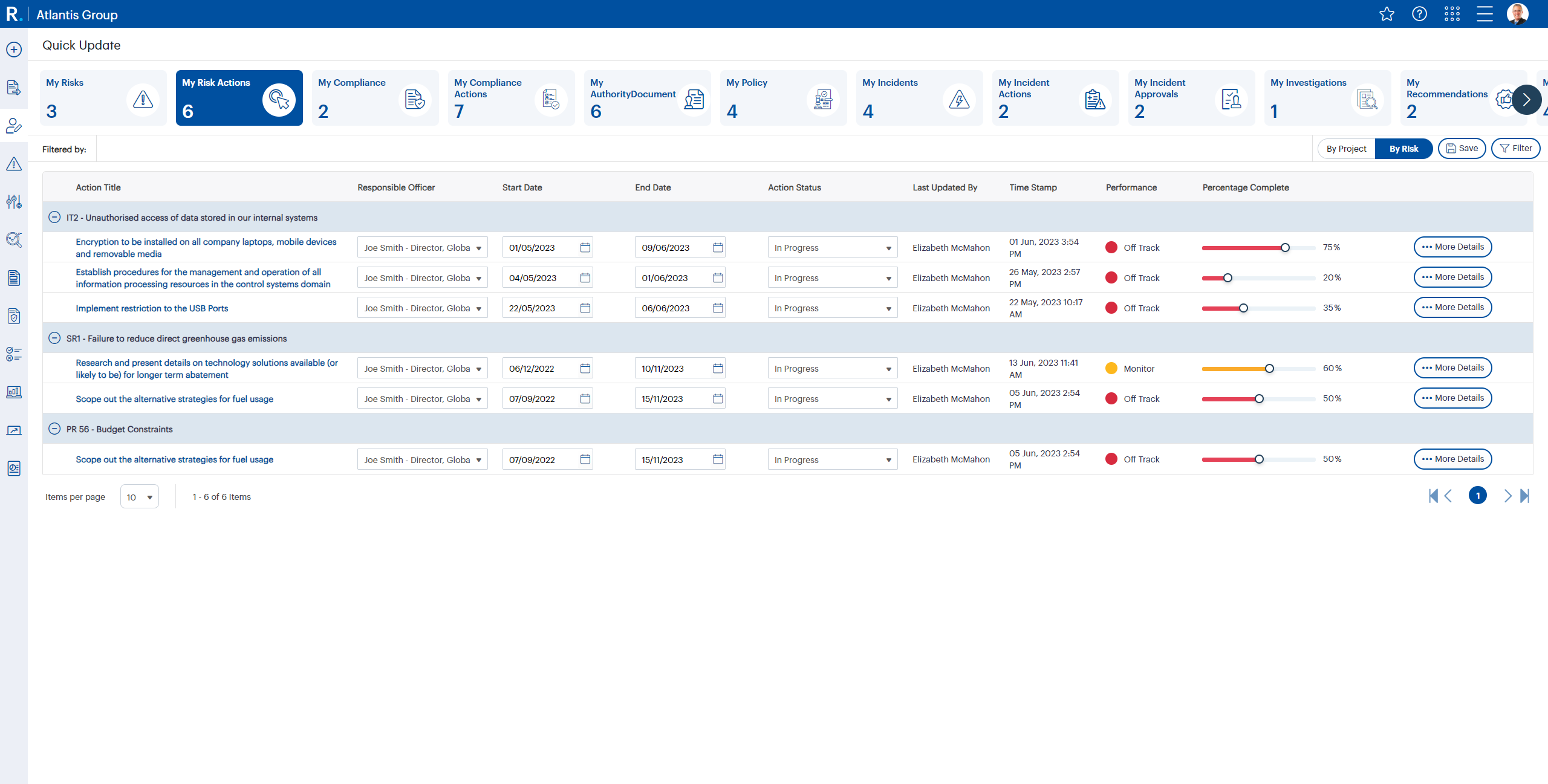Click the favorites star icon in header
Viewport: 1548px width, 784px height.
pos(1387,14)
